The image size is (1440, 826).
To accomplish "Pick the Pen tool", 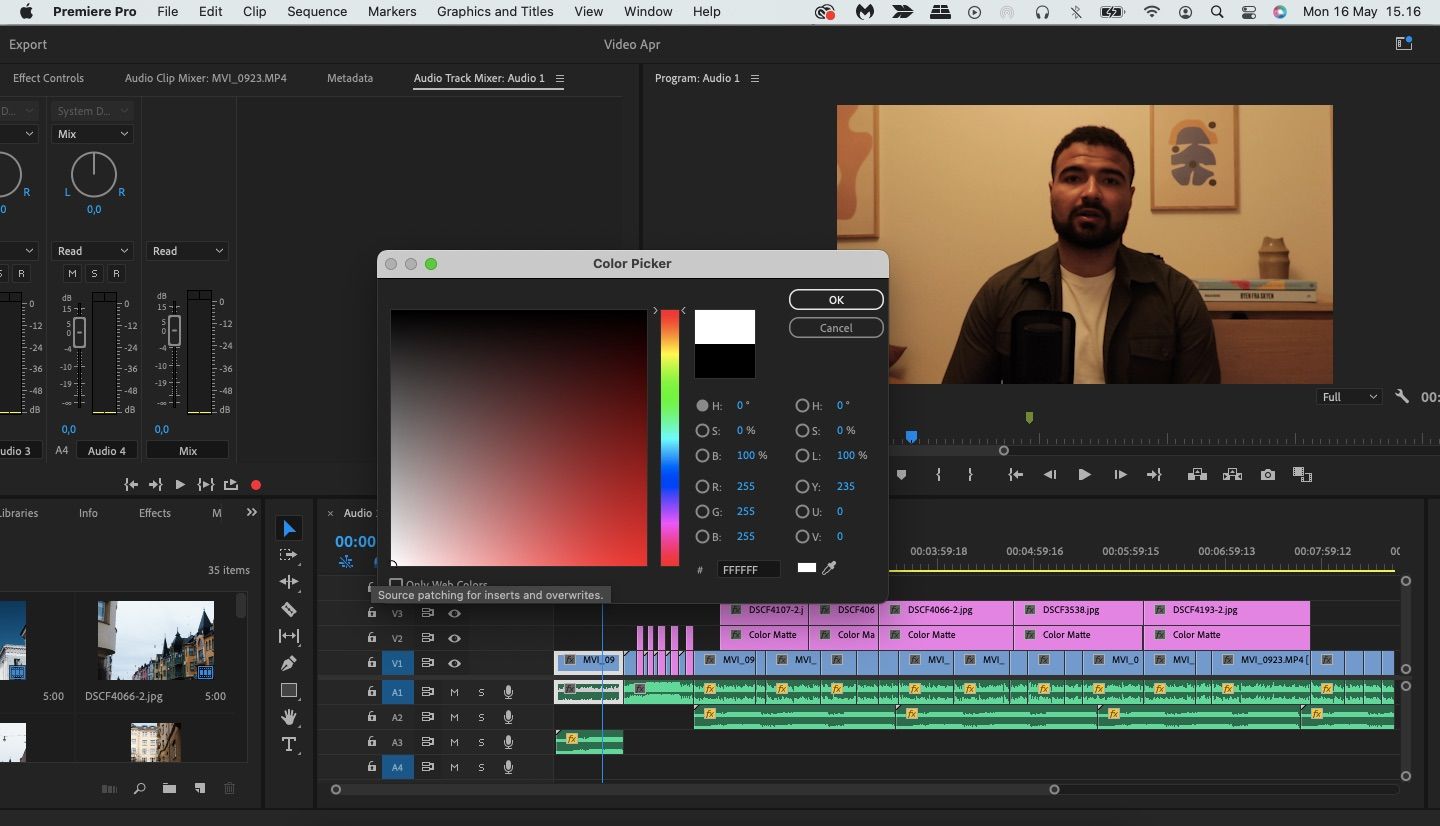I will point(289,663).
